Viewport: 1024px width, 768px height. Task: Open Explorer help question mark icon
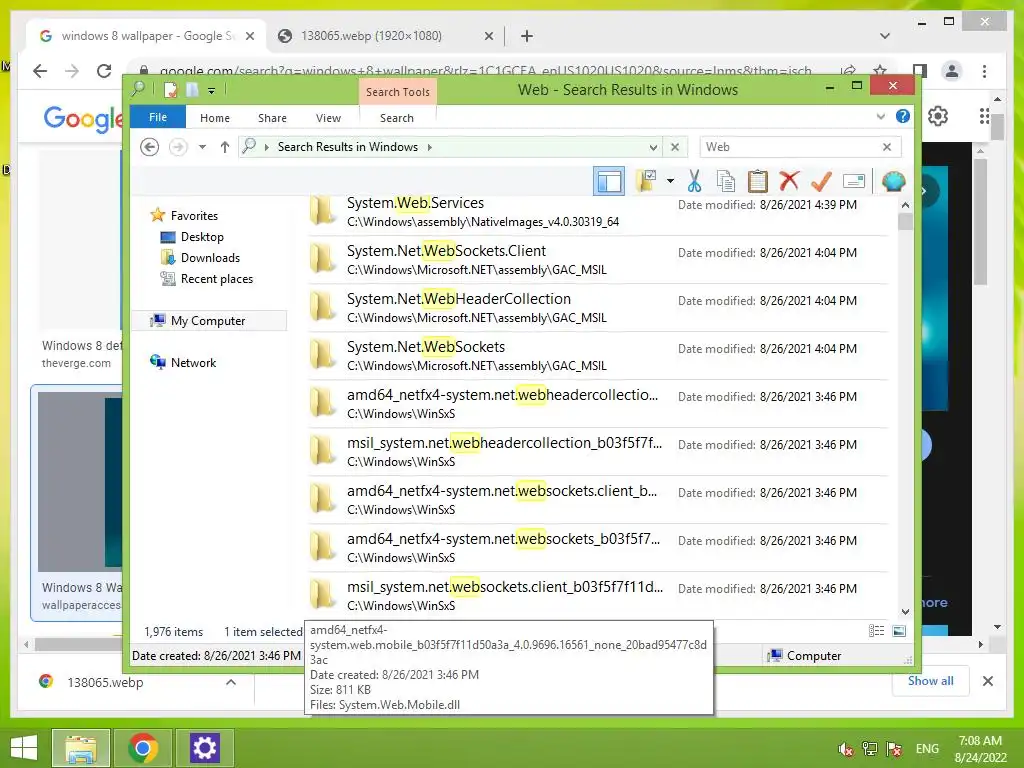(x=903, y=116)
